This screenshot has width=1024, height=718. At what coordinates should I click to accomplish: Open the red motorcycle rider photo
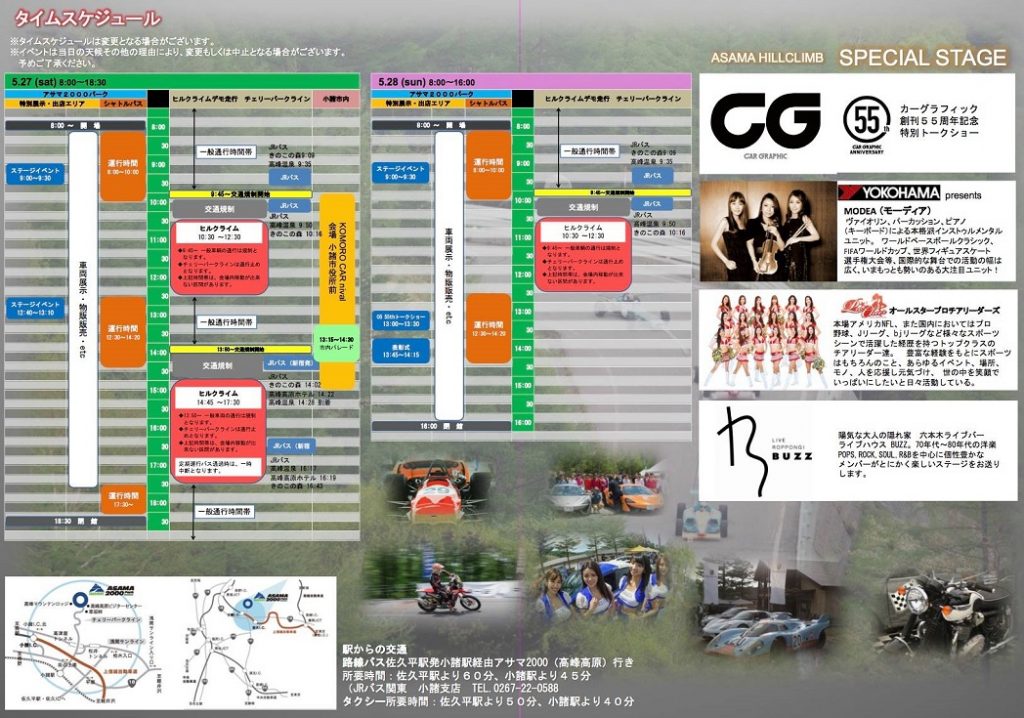(442, 581)
